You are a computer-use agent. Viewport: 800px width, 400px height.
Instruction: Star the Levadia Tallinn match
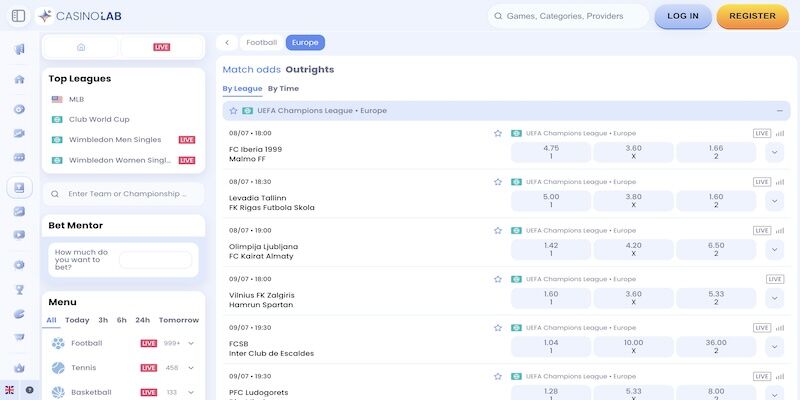pyautogui.click(x=498, y=182)
